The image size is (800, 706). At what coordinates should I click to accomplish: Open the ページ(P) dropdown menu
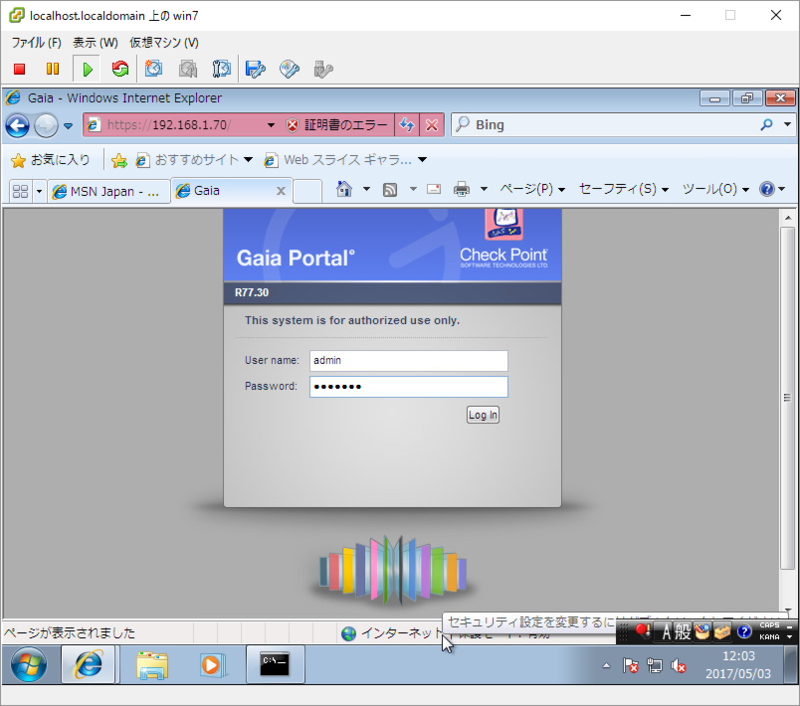533,189
